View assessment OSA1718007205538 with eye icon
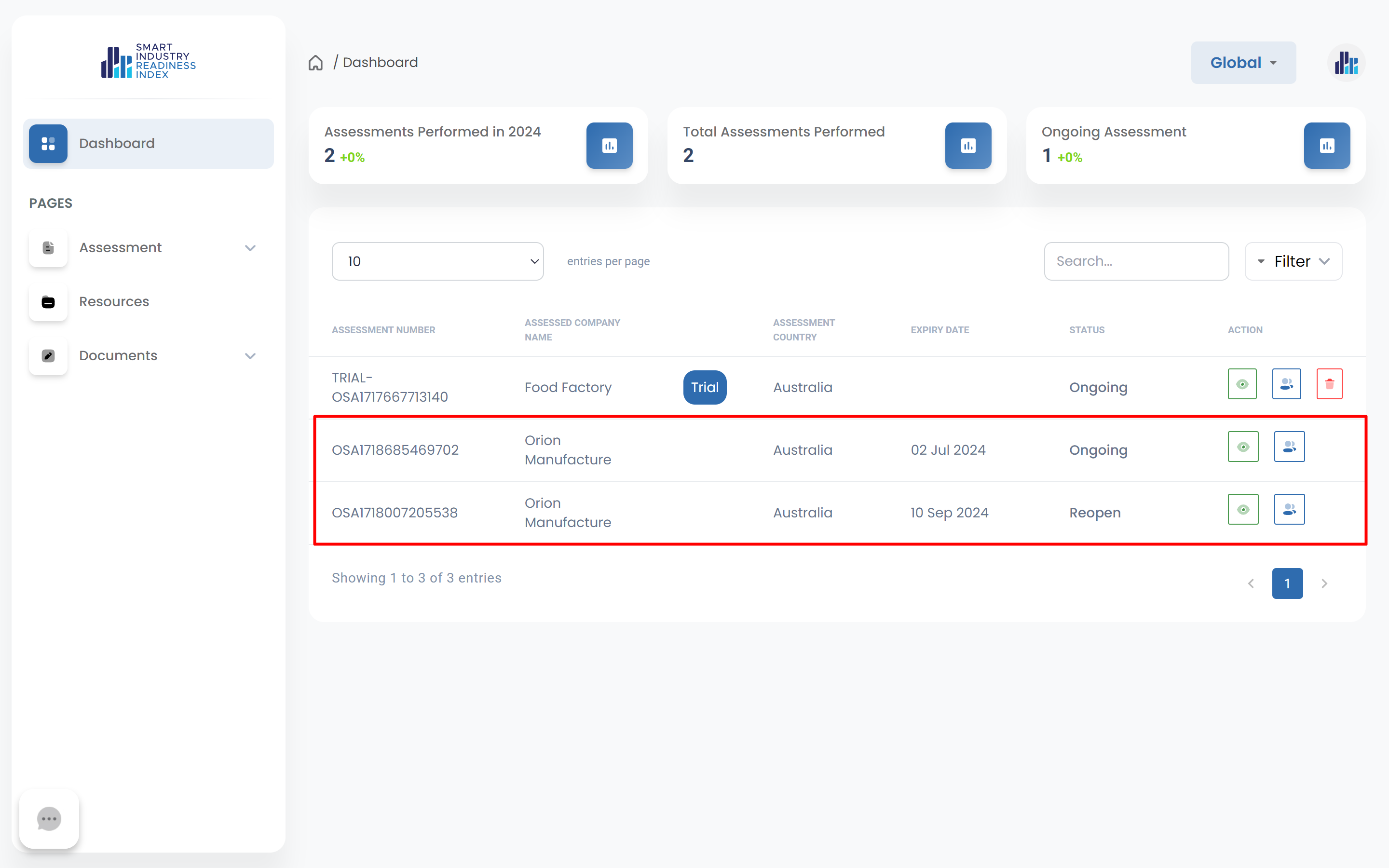 1243,509
